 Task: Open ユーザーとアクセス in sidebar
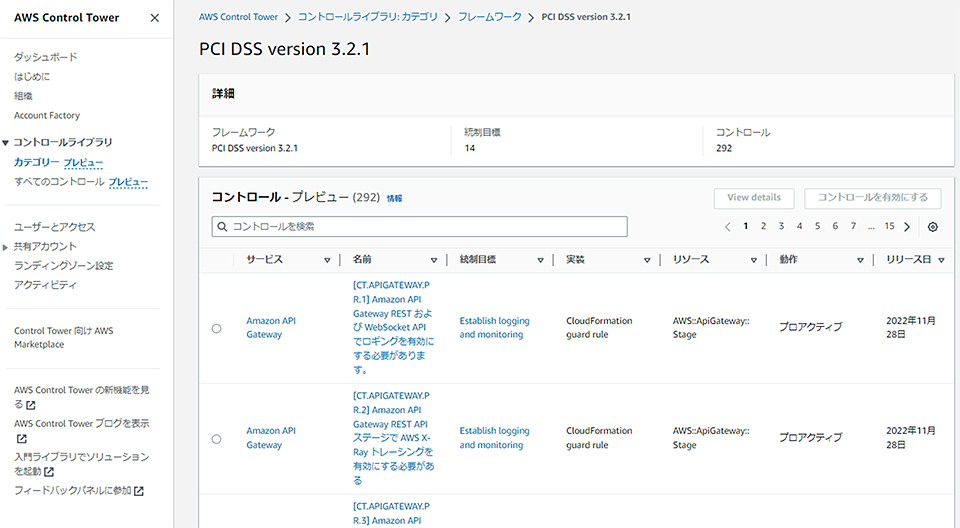click(54, 227)
